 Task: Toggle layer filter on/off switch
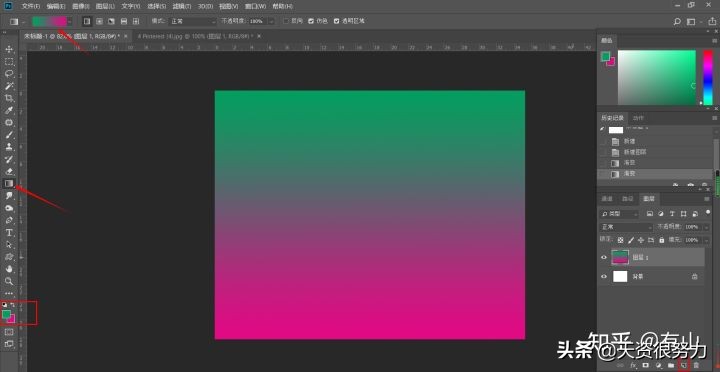[x=708, y=212]
